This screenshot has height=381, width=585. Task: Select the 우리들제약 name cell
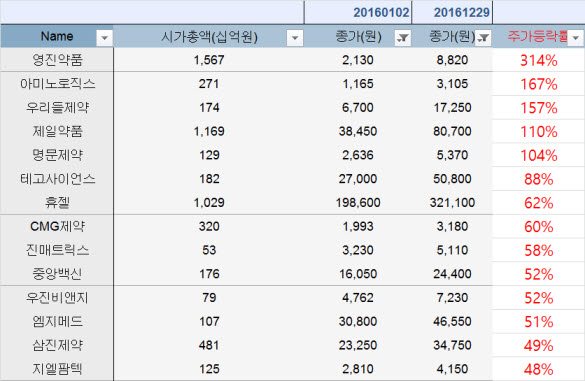(57, 107)
